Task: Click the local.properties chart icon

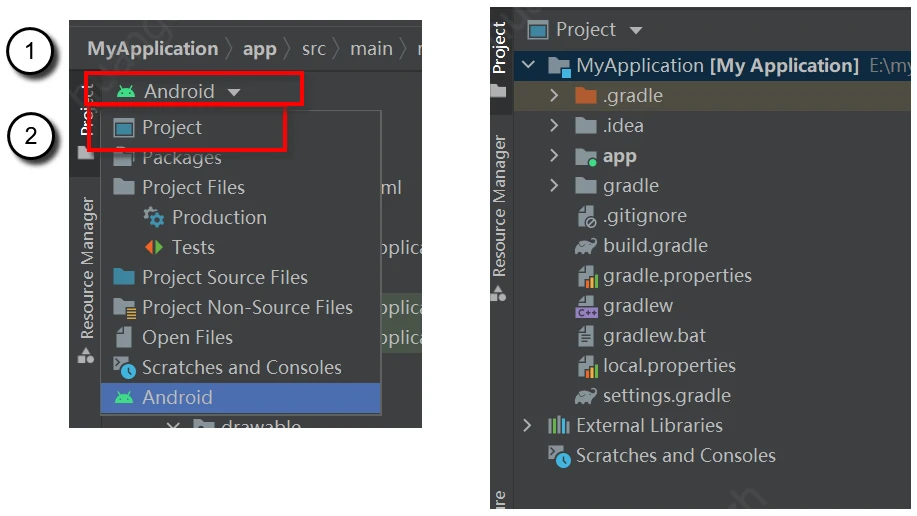Action: 588,366
